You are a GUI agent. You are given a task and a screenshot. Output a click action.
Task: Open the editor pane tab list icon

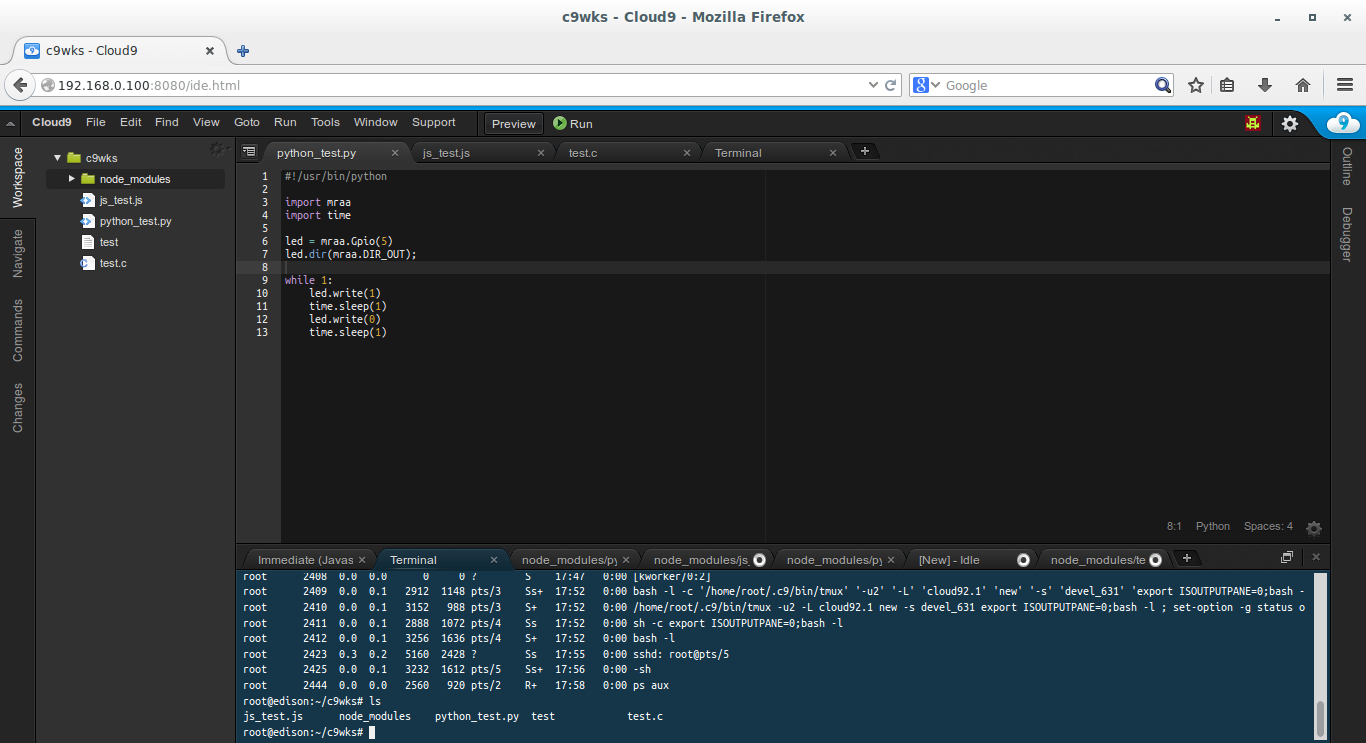[x=249, y=152]
